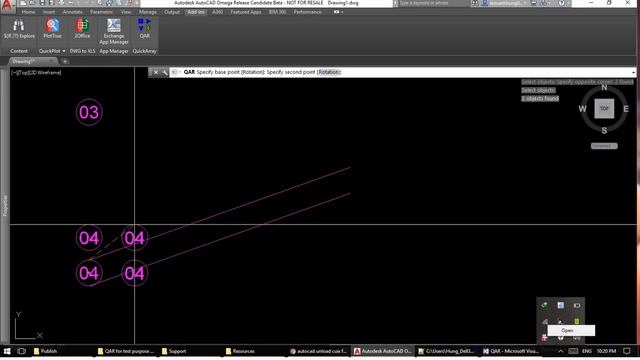Viewport: 640px width, 360px height.
Task: Click the Properties palette side bar
Action: click(5, 205)
